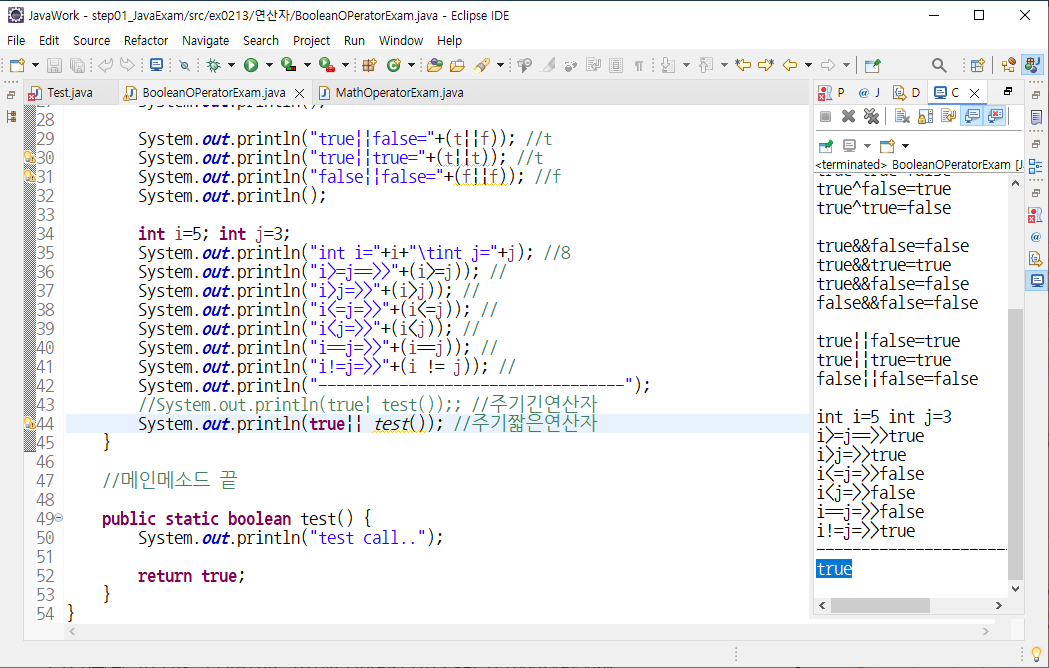Open dropdown beside New Java Class icon
This screenshot has height=668, width=1049.
pos(411,65)
